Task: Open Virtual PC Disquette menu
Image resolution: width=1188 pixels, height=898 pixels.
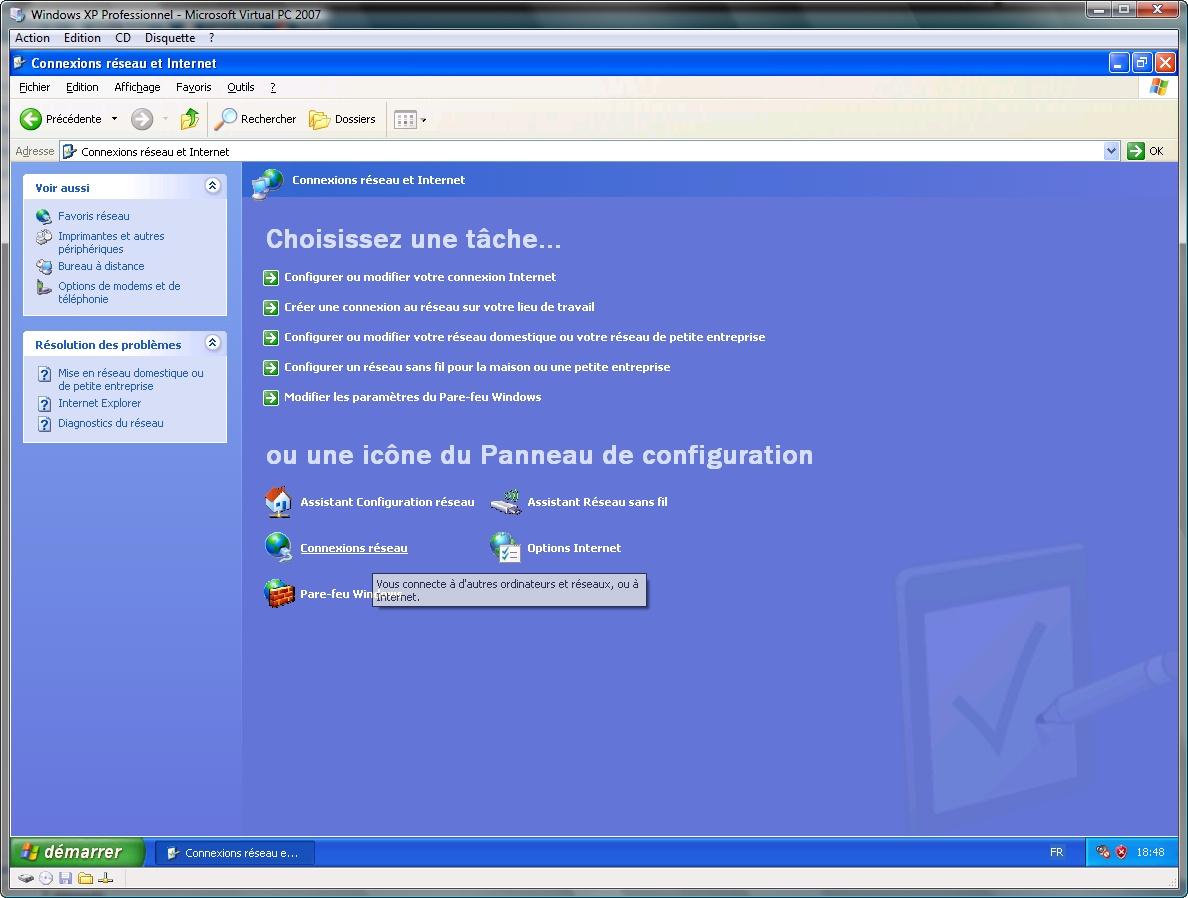Action: click(170, 38)
